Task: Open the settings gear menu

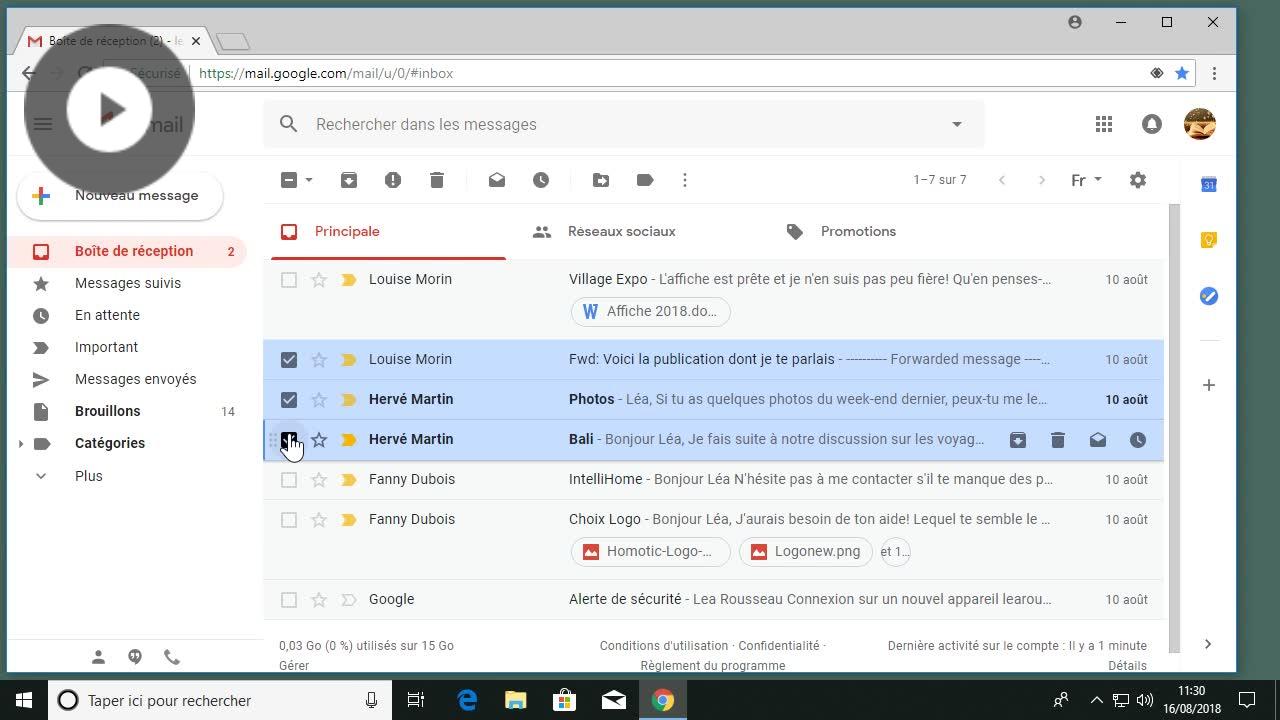Action: 1138,180
